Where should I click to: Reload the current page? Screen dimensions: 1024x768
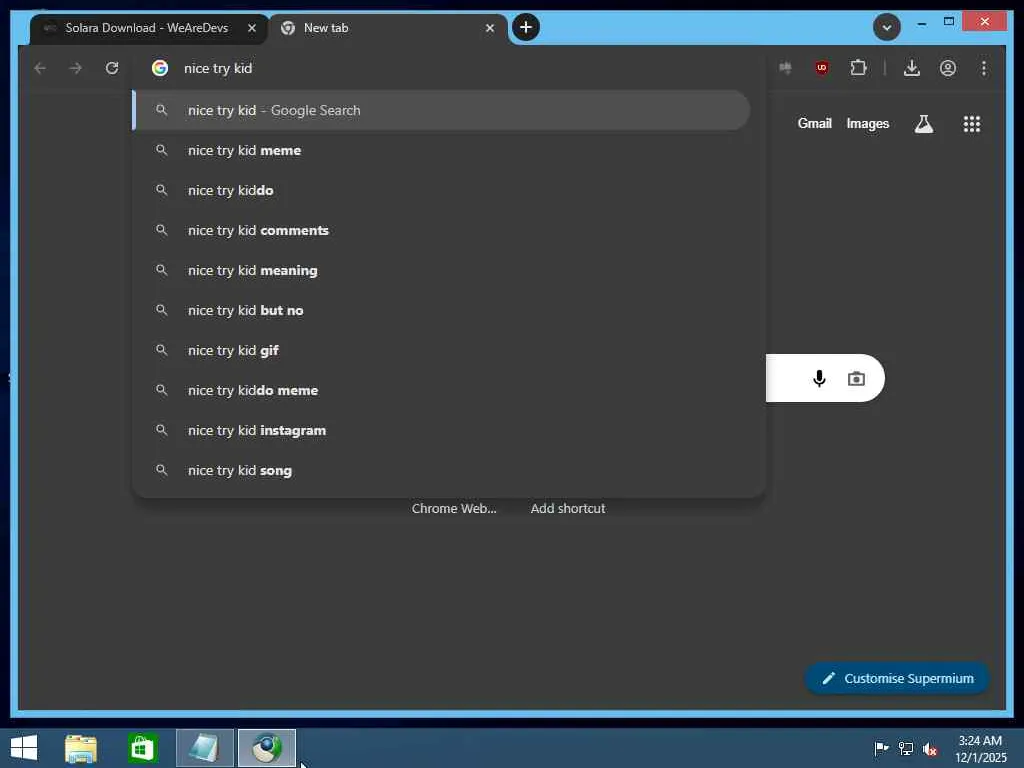112,68
